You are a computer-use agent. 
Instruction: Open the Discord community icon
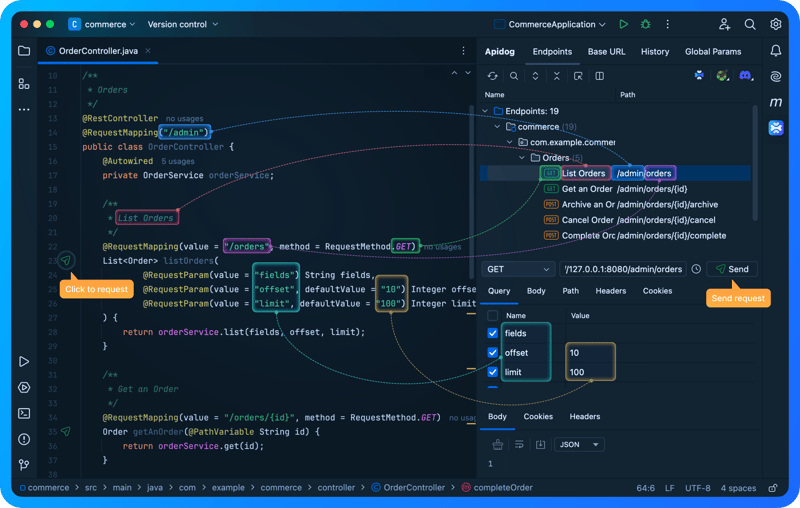coord(746,75)
